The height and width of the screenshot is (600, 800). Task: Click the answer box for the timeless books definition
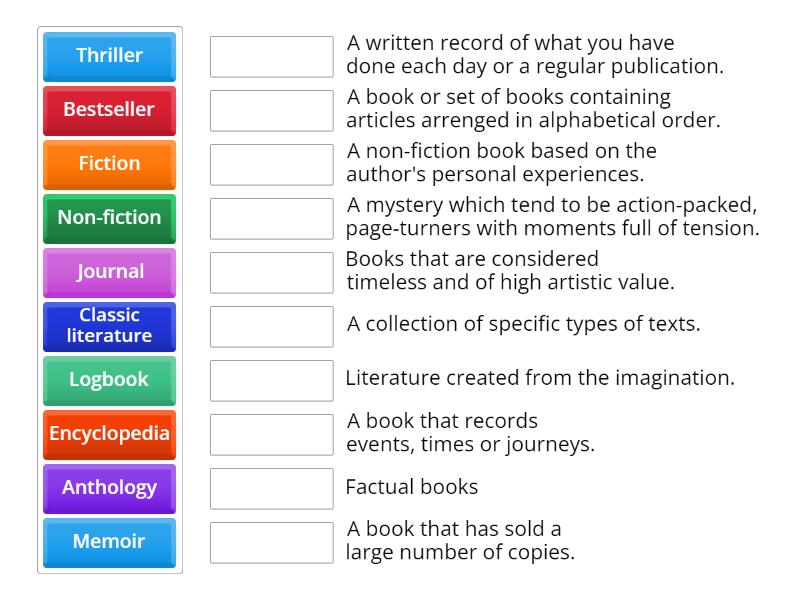pos(272,271)
